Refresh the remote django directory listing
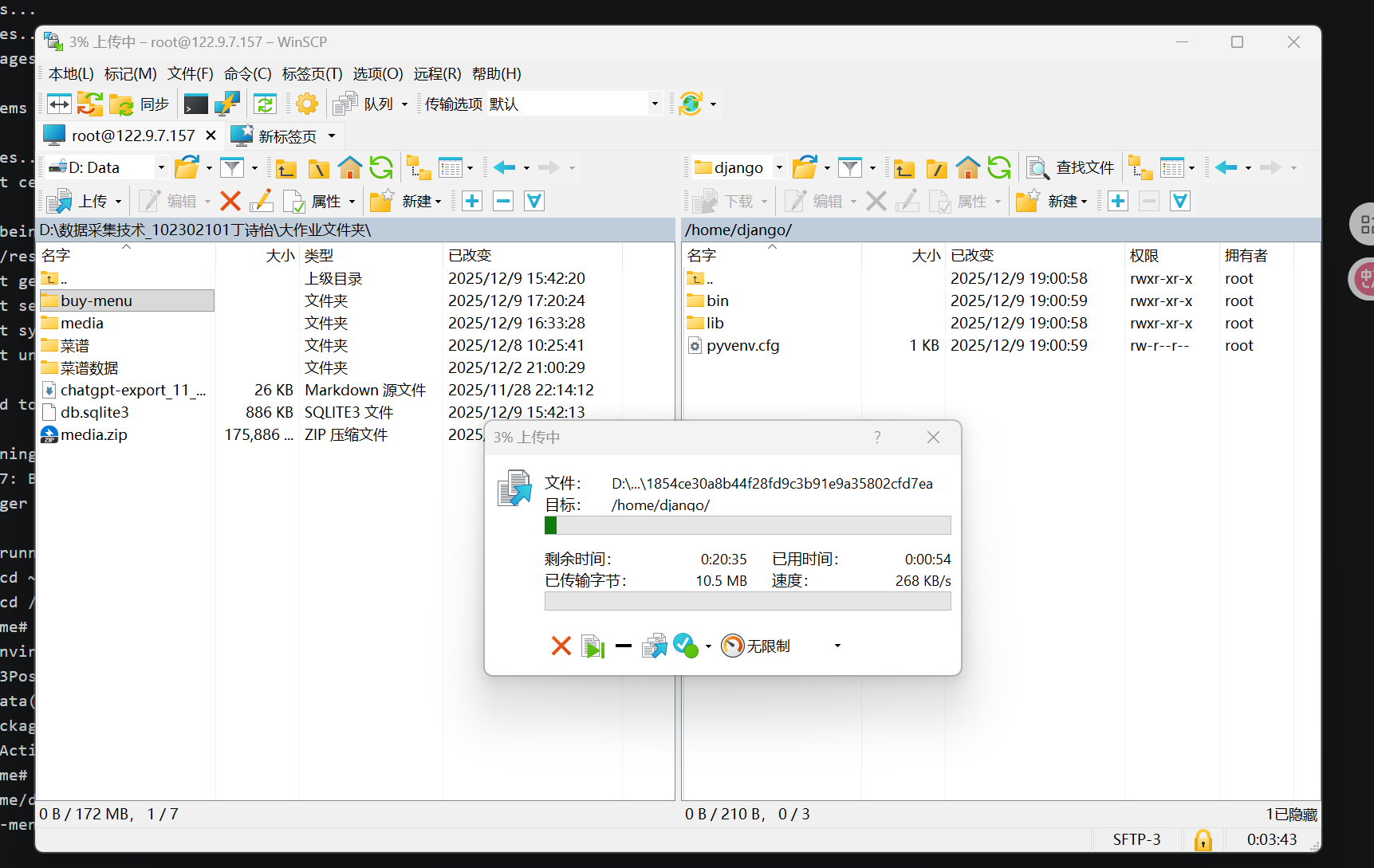 (x=999, y=167)
